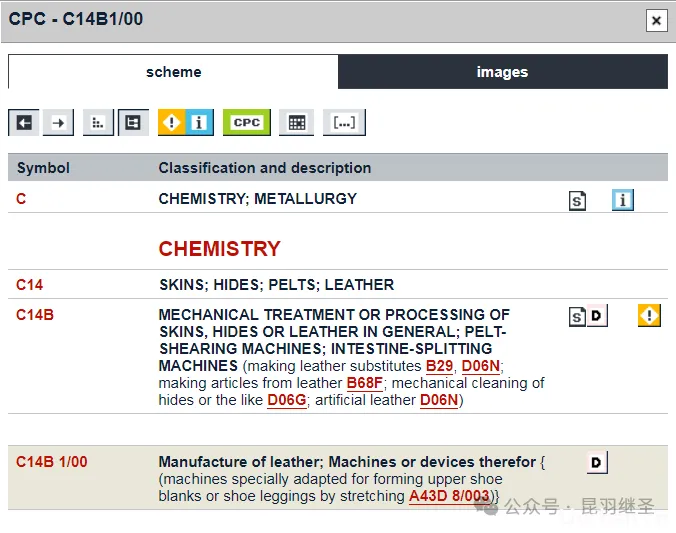Image resolution: width=676 pixels, height=533 pixels.
Task: Click the grid table toolbar icon
Action: (x=296, y=123)
